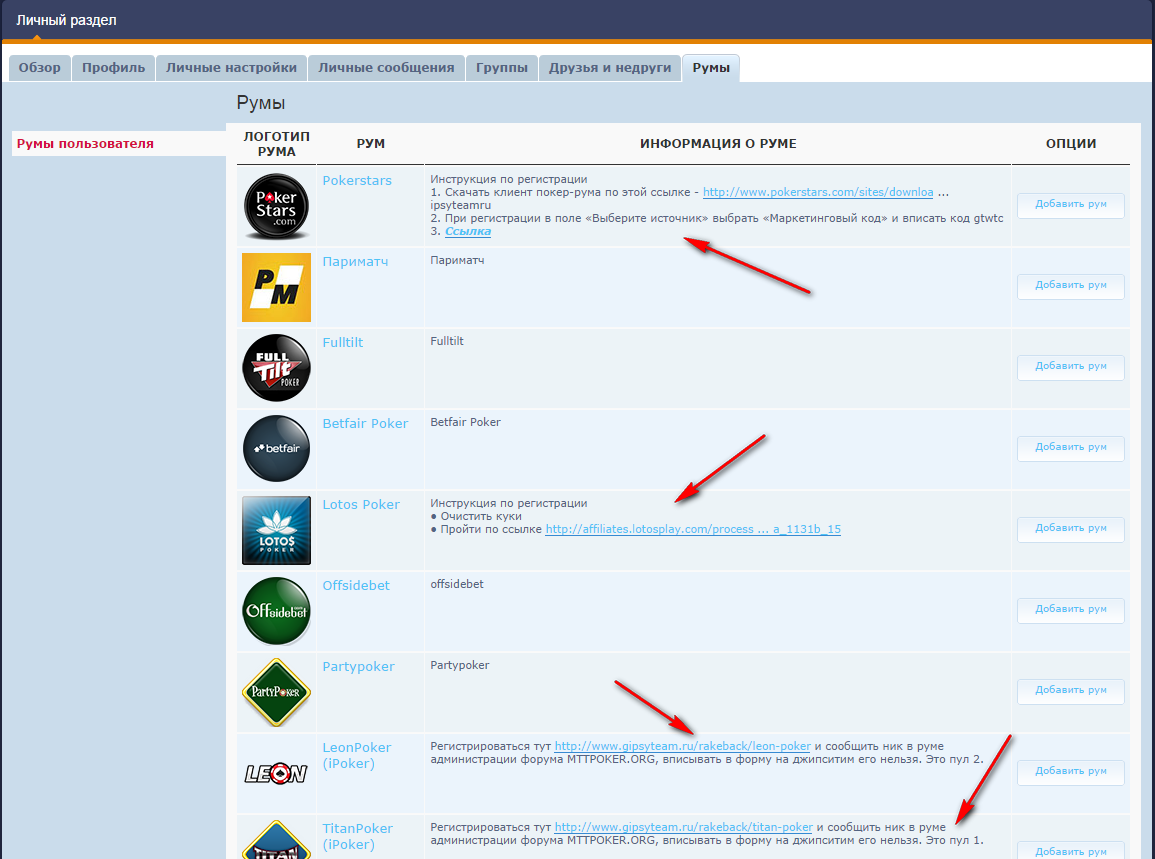Select Румы пользователя in the sidebar
The image size is (1155, 859).
[85, 144]
